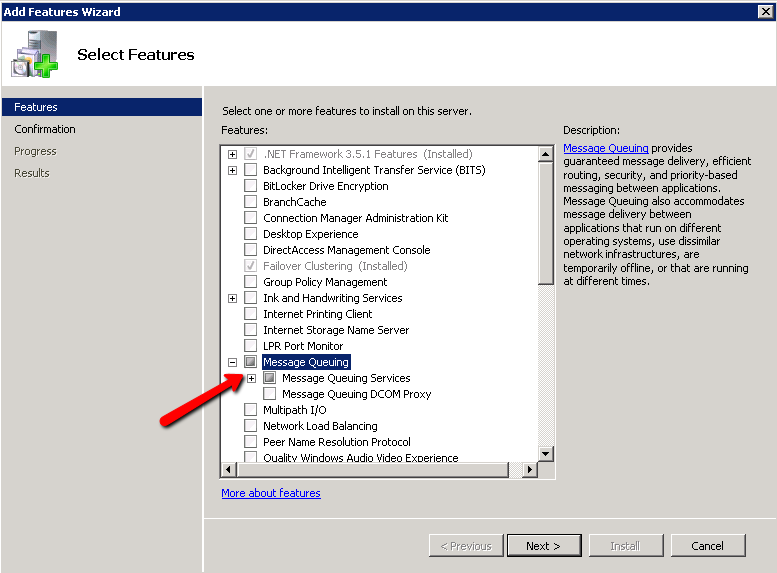Enable the Network Load Balancing feature checkbox

coord(251,426)
